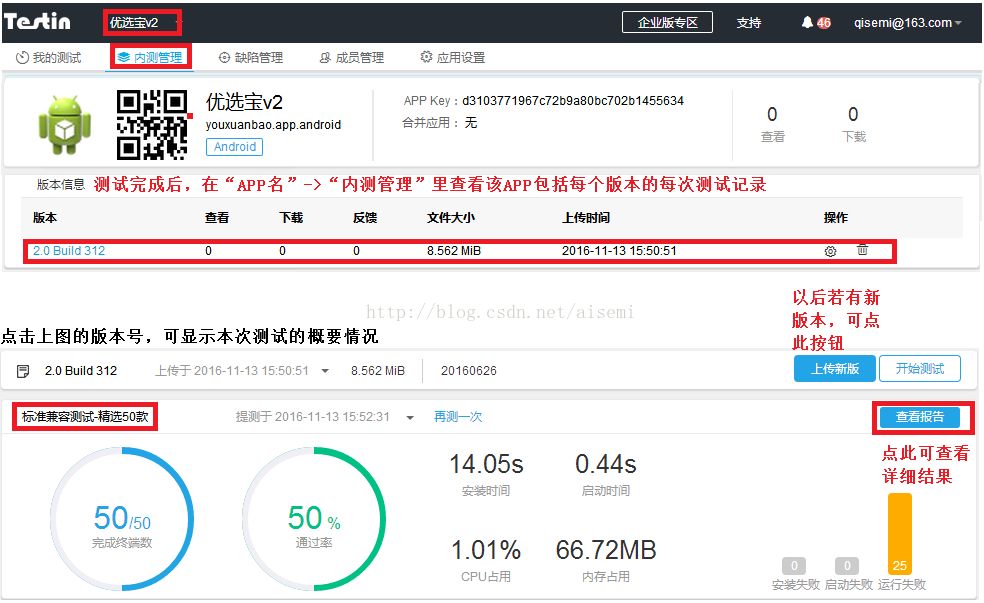The image size is (984, 603).
Task: Click the 标准兼容测试-精选50款 test title
Action: (x=85, y=417)
